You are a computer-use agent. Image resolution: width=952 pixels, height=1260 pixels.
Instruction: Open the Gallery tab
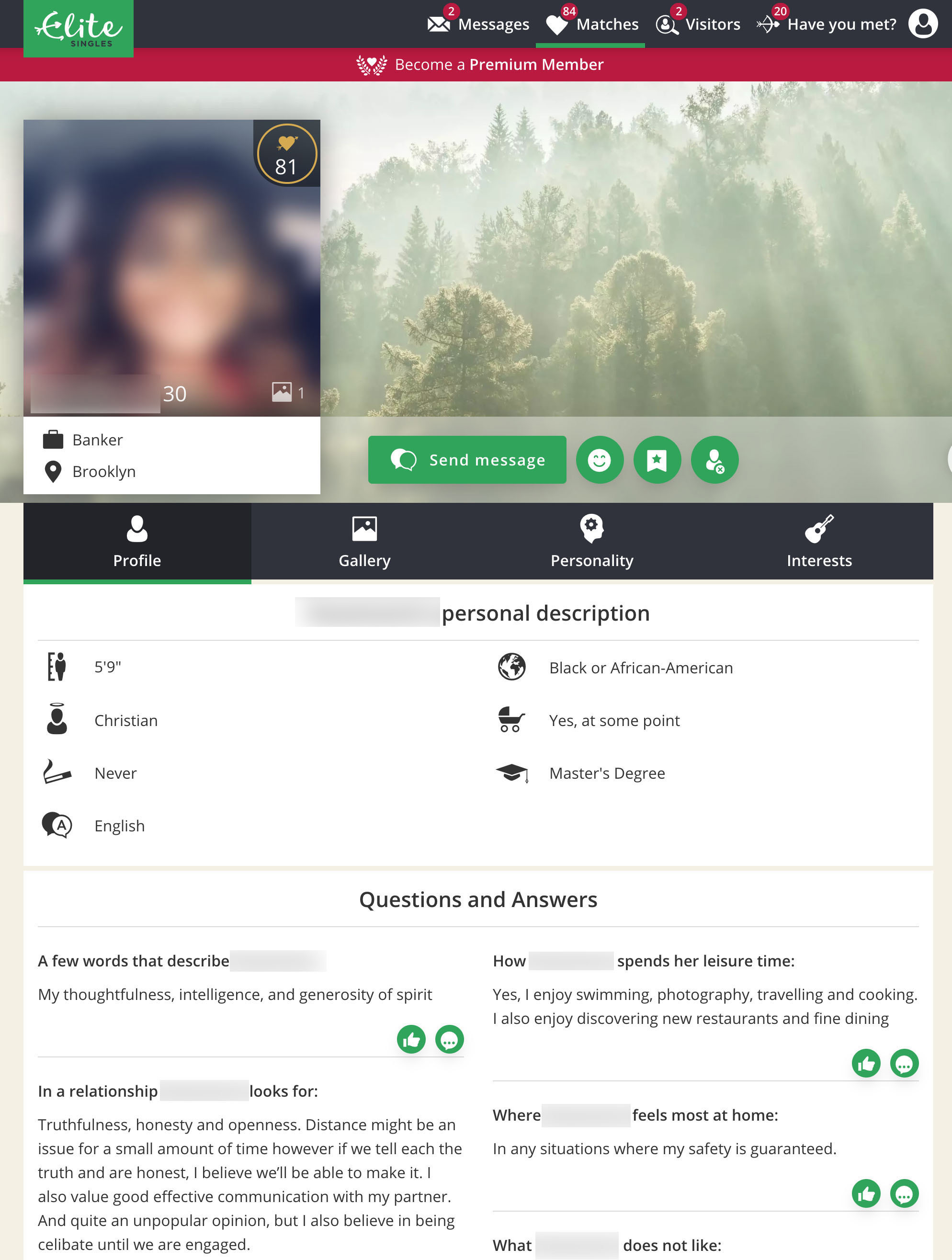364,541
